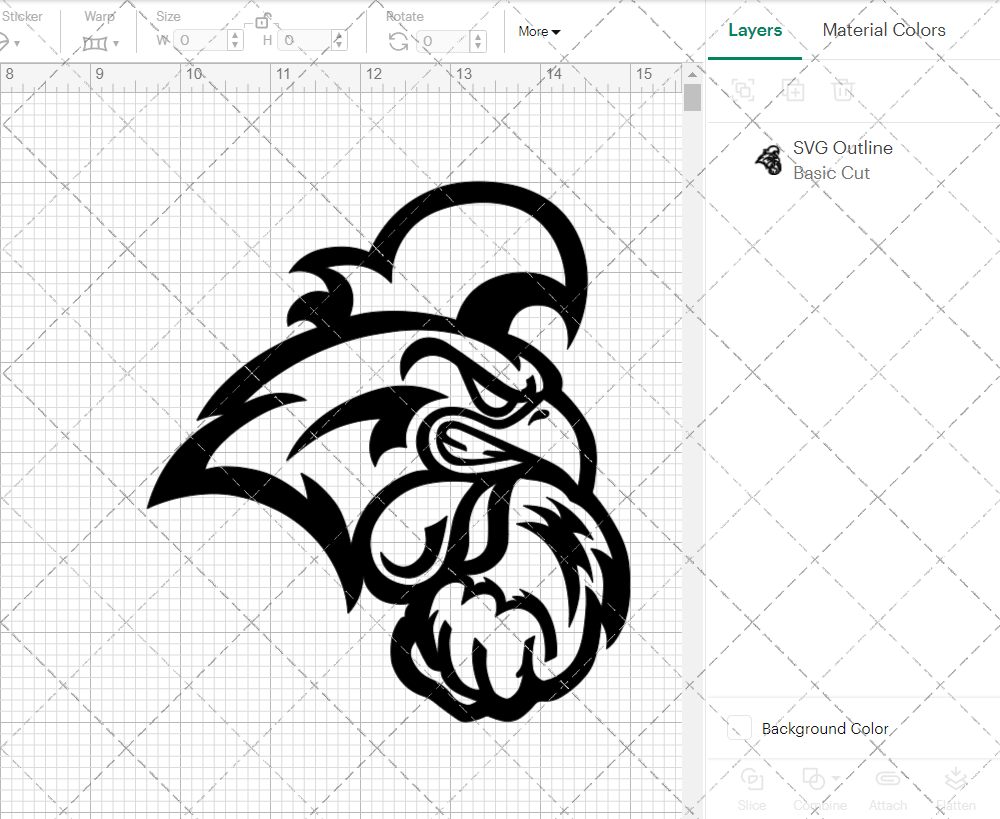Click the Duplicate layer icon
1000x819 pixels.
[x=794, y=90]
